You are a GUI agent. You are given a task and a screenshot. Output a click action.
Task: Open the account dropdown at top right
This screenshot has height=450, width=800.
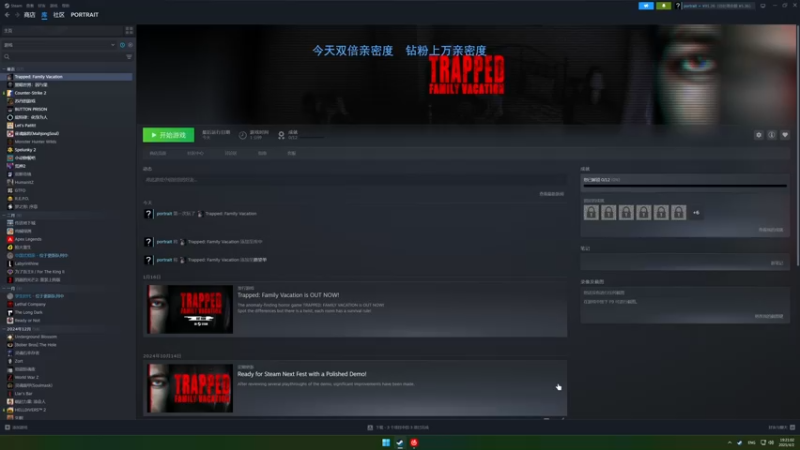pos(717,6)
